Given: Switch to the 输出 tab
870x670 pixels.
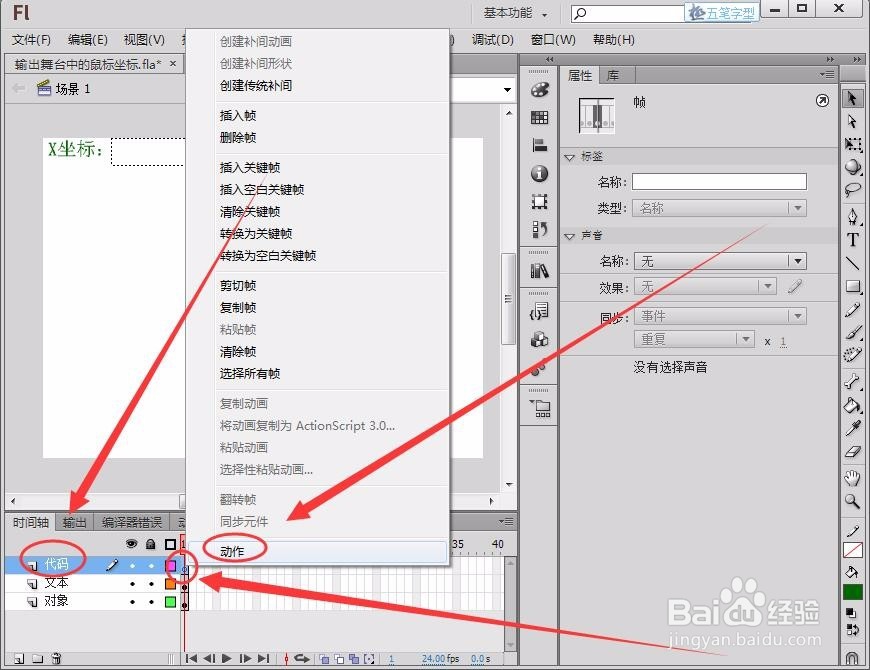Looking at the screenshot, I should click(74, 522).
